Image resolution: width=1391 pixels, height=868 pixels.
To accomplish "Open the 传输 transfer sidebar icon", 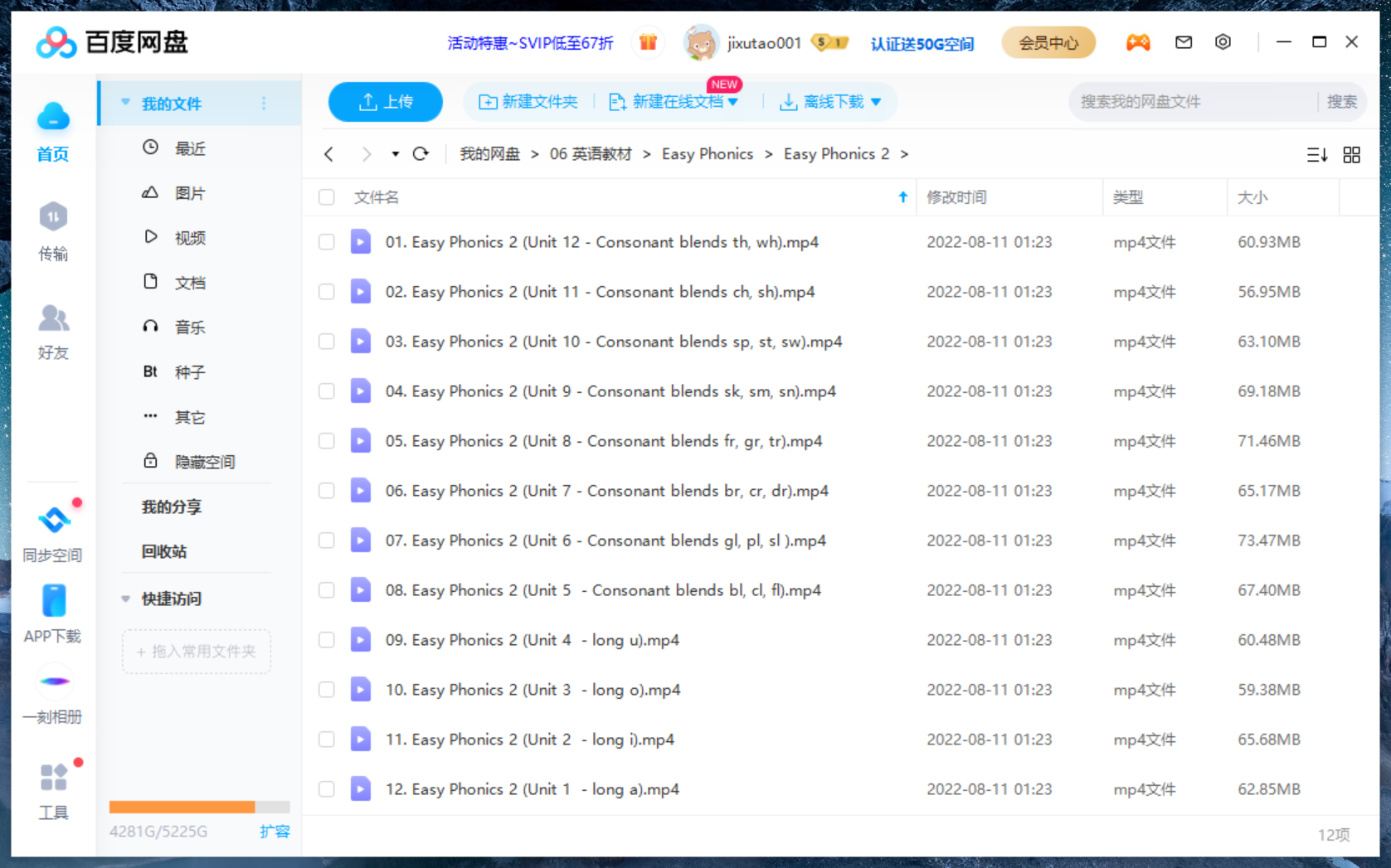I will tap(53, 231).
